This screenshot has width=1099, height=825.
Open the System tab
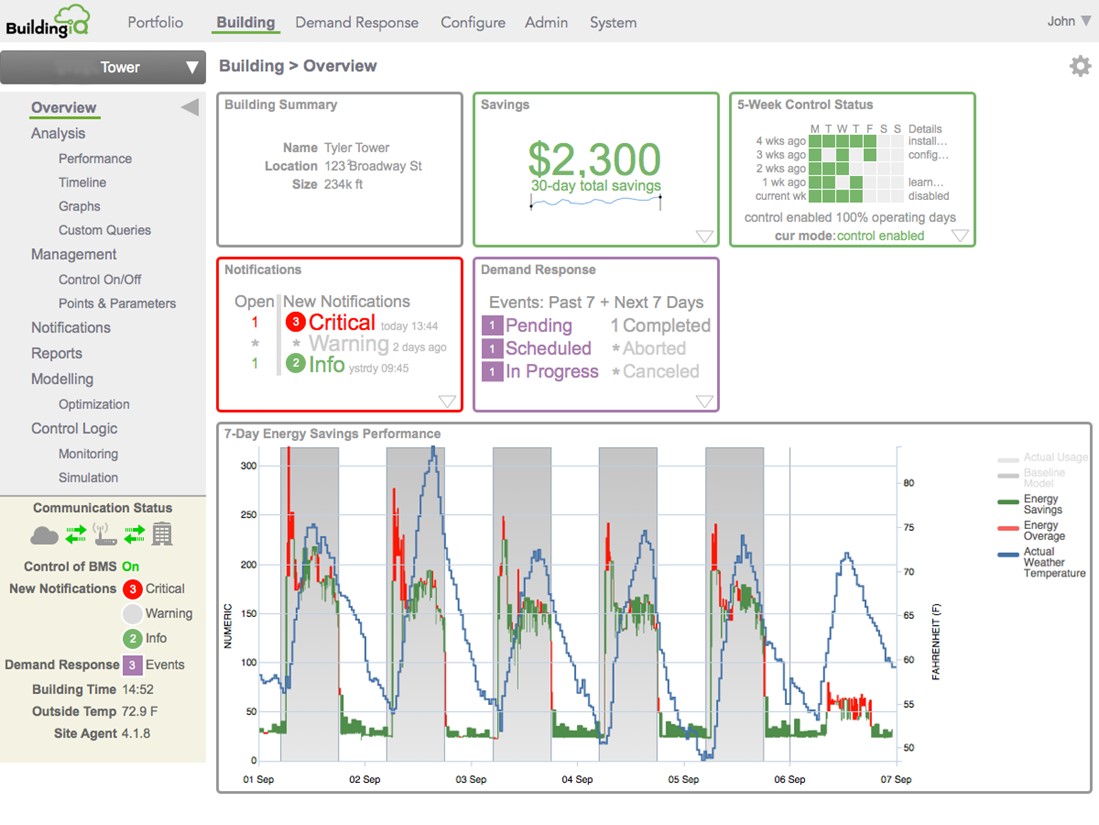click(x=613, y=22)
